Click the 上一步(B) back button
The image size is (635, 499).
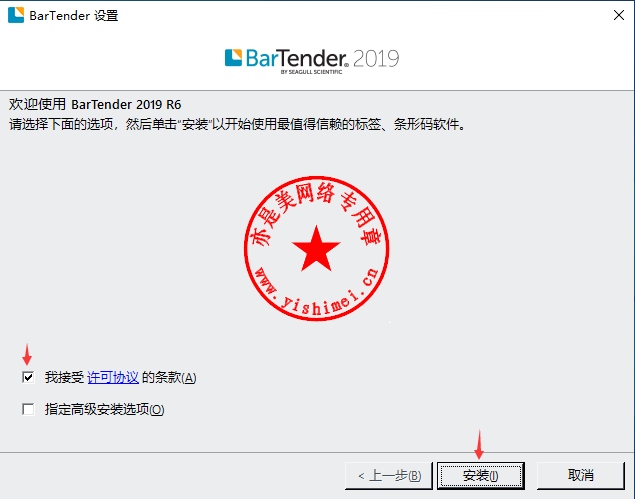(389, 476)
